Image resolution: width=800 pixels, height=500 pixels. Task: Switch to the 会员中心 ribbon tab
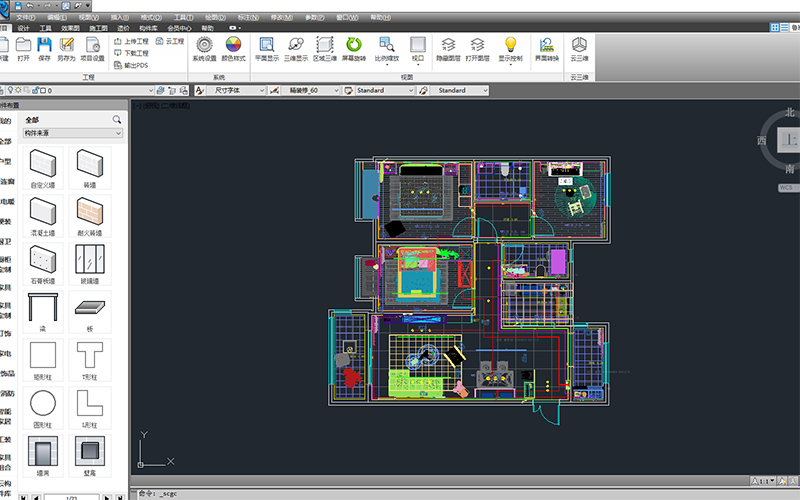pyautogui.click(x=179, y=28)
